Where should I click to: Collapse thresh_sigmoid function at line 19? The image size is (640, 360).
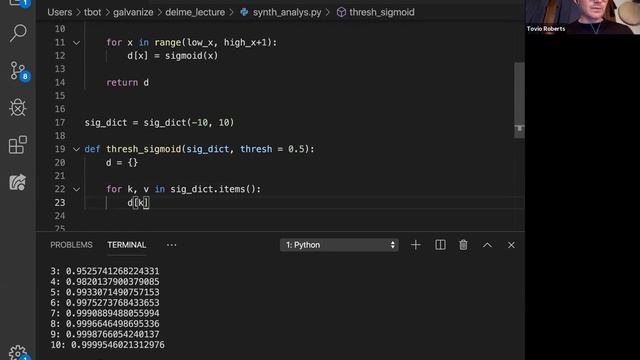pos(76,149)
